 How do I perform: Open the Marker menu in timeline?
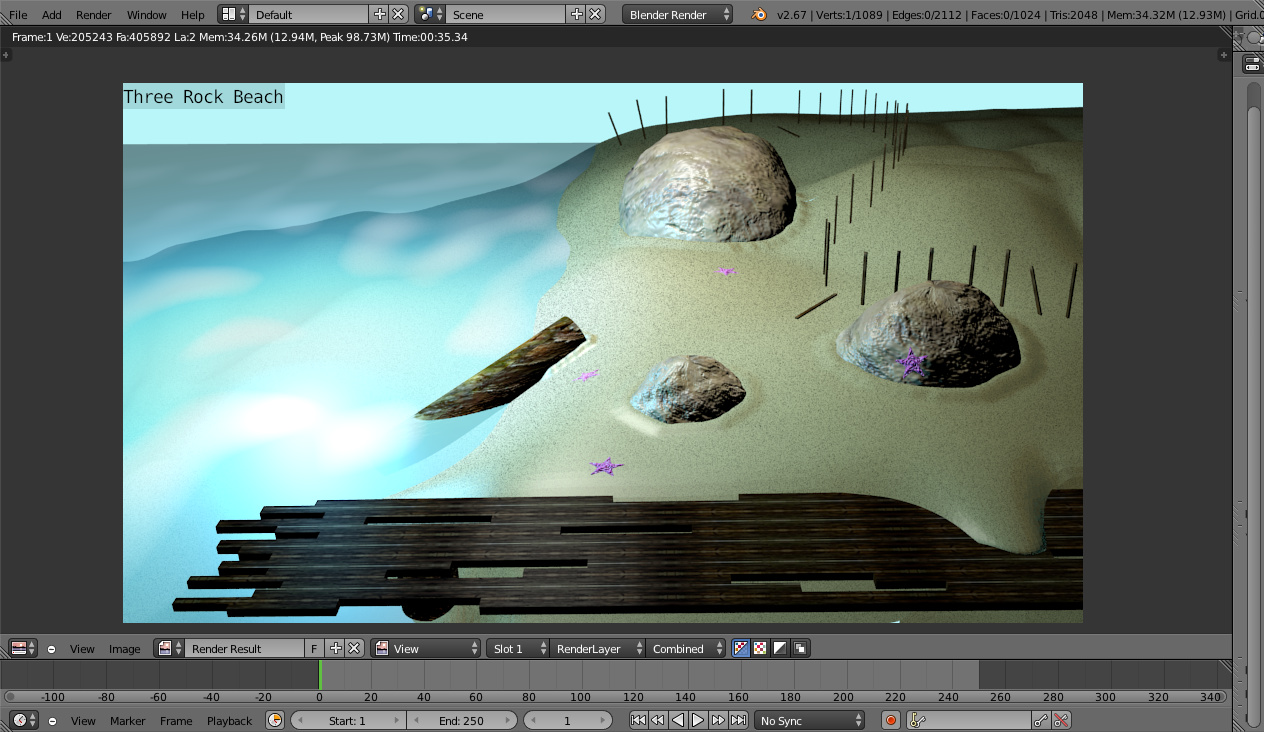point(128,721)
